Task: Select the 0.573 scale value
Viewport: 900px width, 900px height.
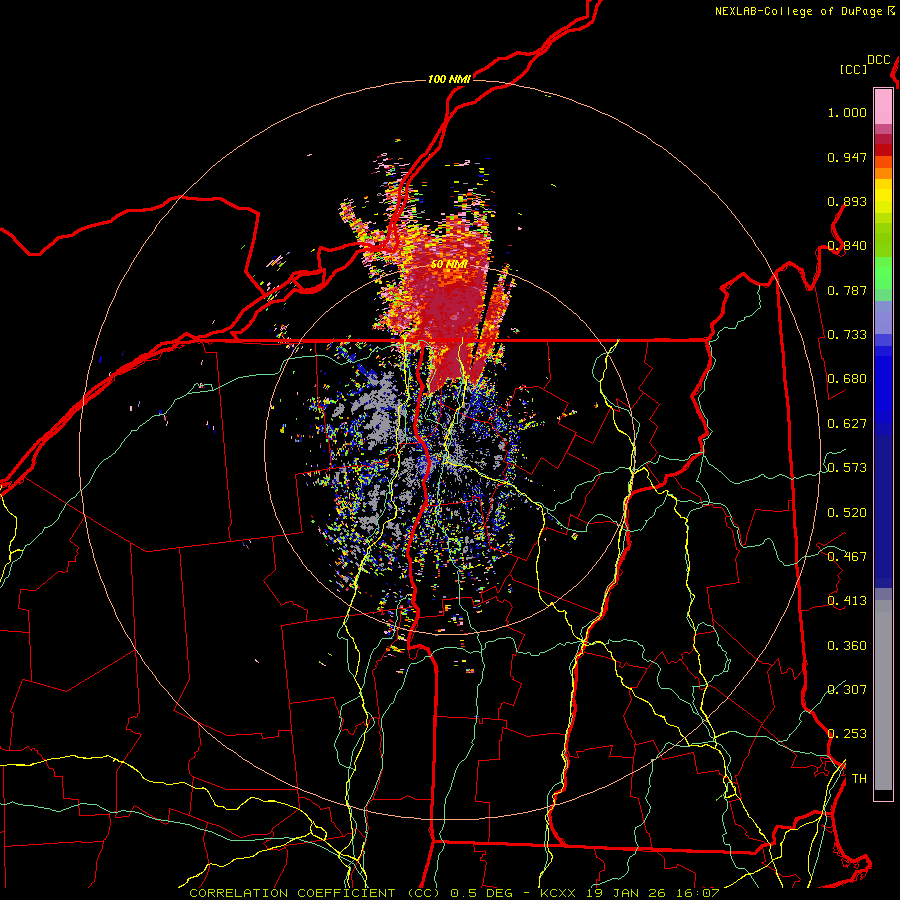Action: pyautogui.click(x=847, y=468)
